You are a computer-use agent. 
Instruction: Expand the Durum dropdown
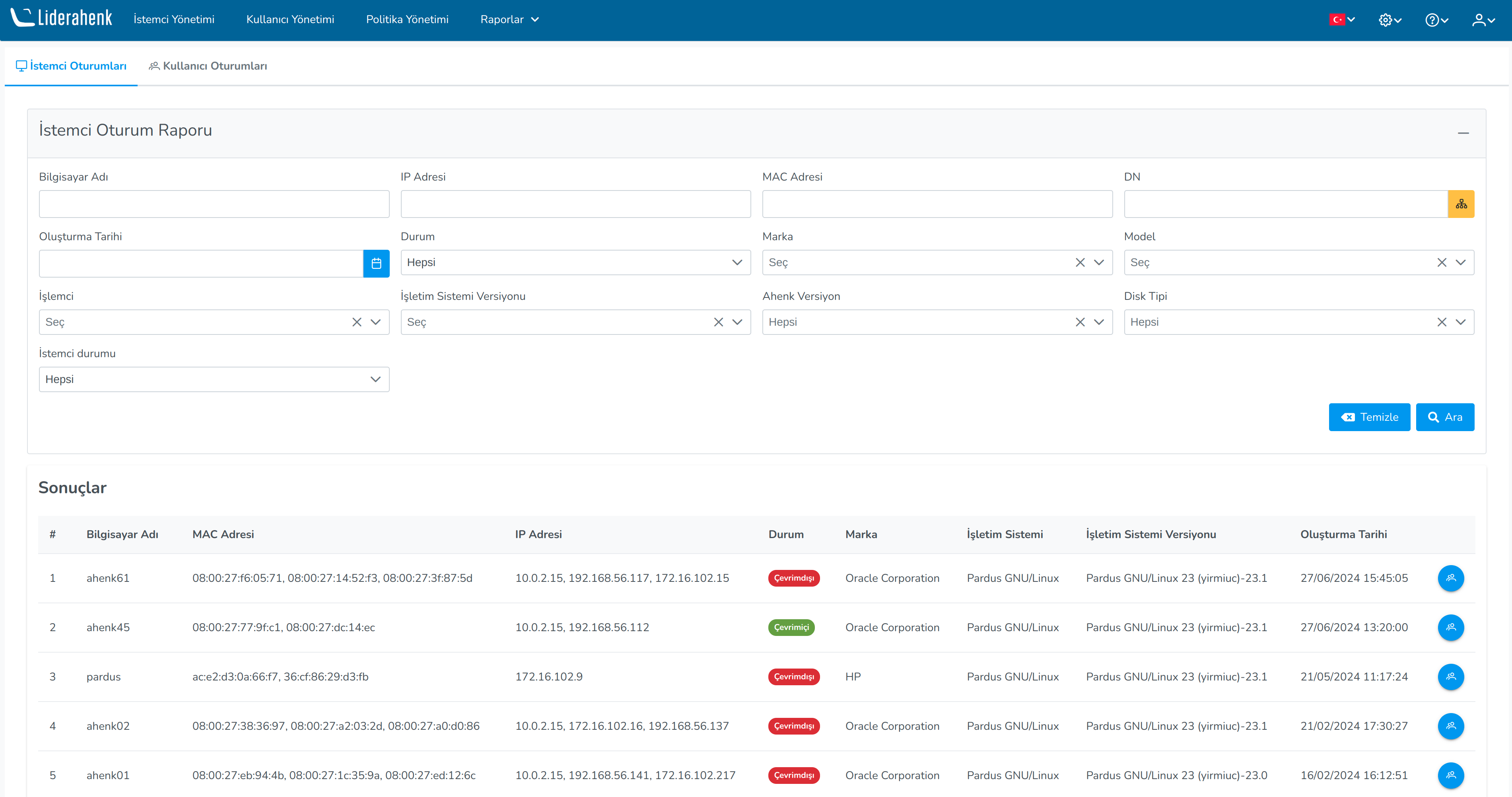click(575, 262)
